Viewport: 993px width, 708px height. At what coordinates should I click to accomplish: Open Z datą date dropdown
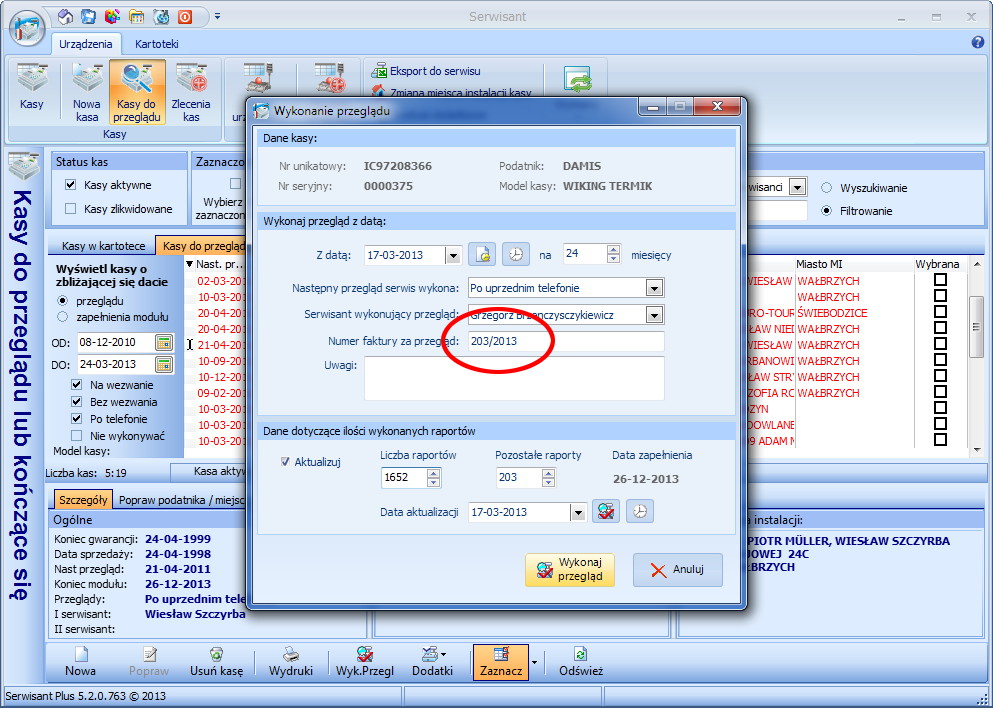[x=453, y=256]
